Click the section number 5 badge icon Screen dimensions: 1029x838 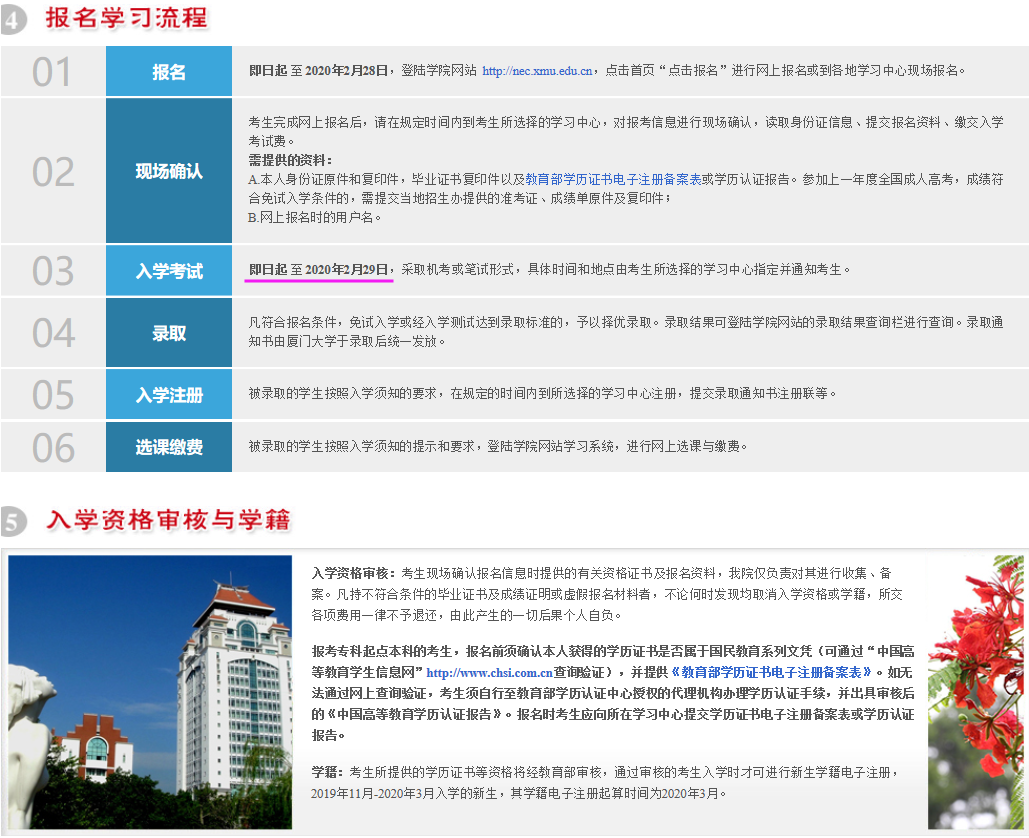coord(13,522)
